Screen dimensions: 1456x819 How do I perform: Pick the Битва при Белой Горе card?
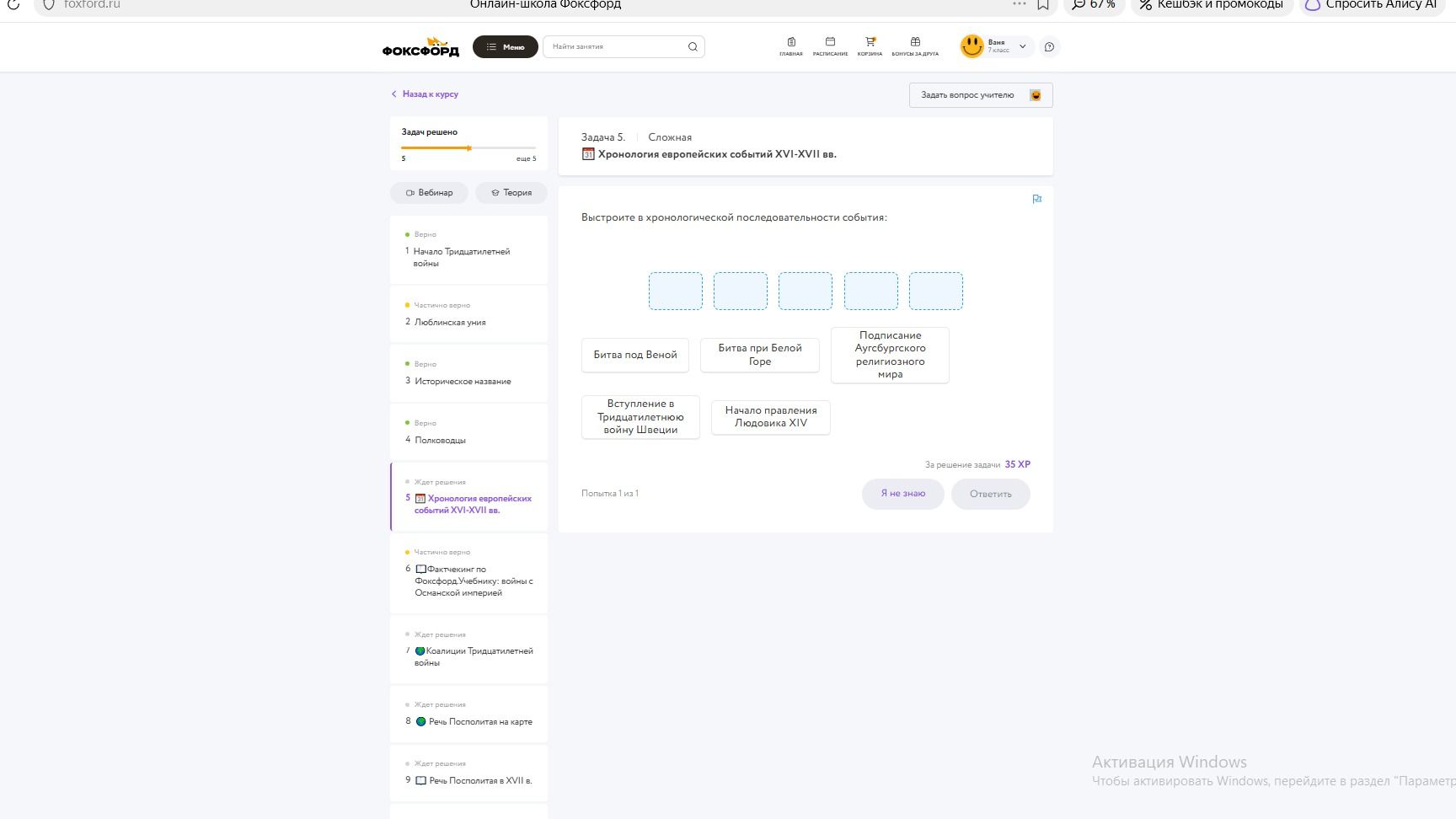(760, 355)
